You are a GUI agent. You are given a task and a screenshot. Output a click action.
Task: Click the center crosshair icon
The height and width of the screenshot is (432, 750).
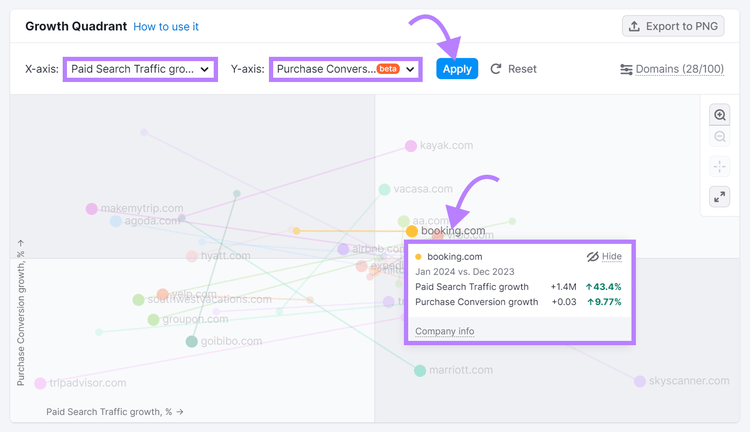719,167
